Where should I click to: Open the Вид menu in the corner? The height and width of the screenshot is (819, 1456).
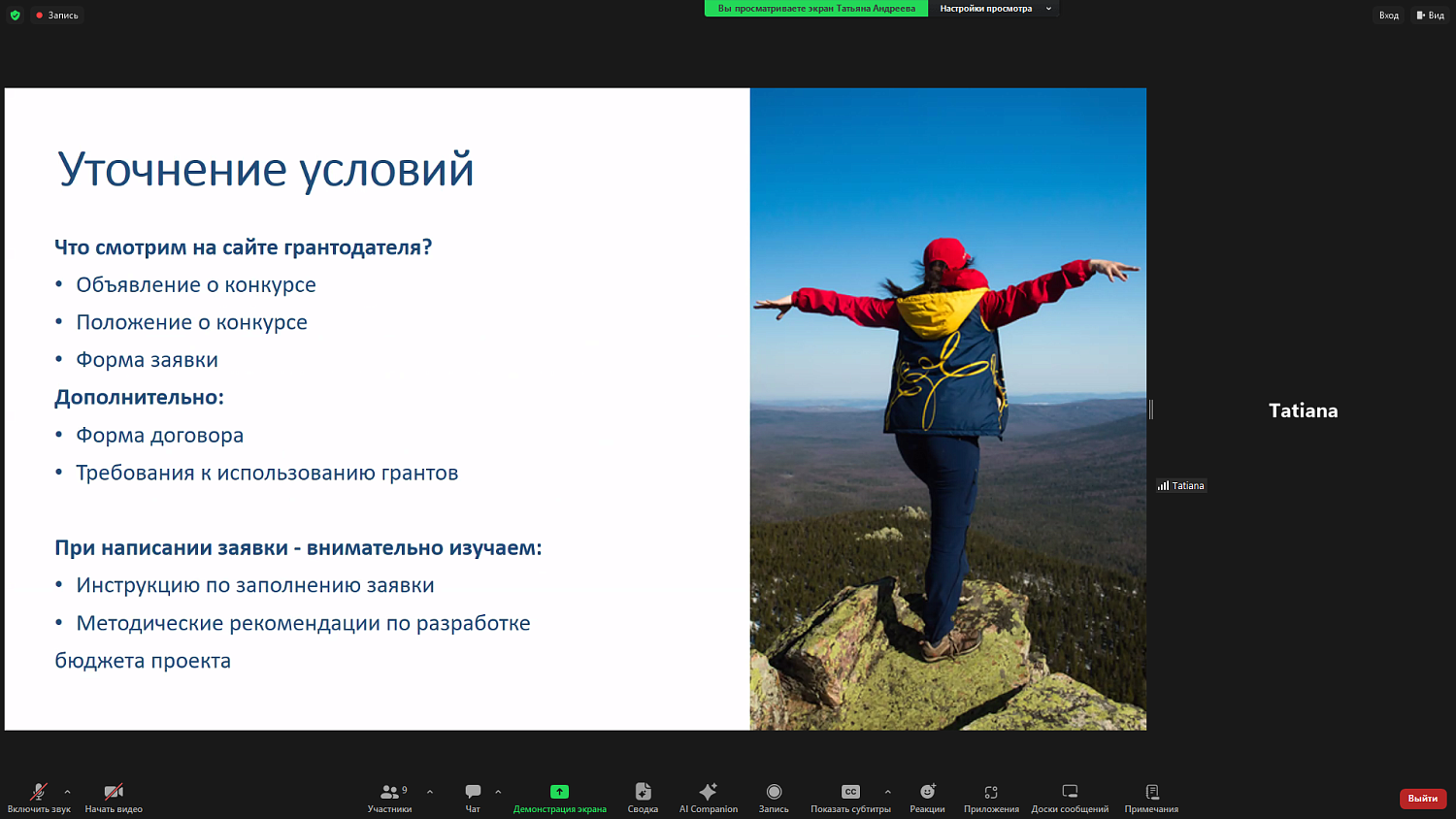1431,15
